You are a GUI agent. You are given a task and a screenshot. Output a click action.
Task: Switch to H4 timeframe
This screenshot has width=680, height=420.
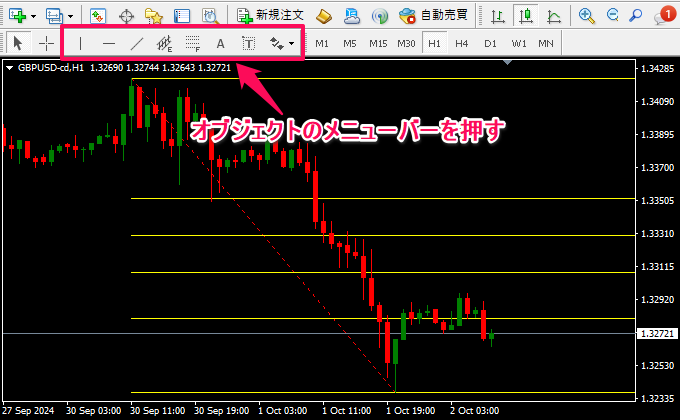[x=461, y=43]
